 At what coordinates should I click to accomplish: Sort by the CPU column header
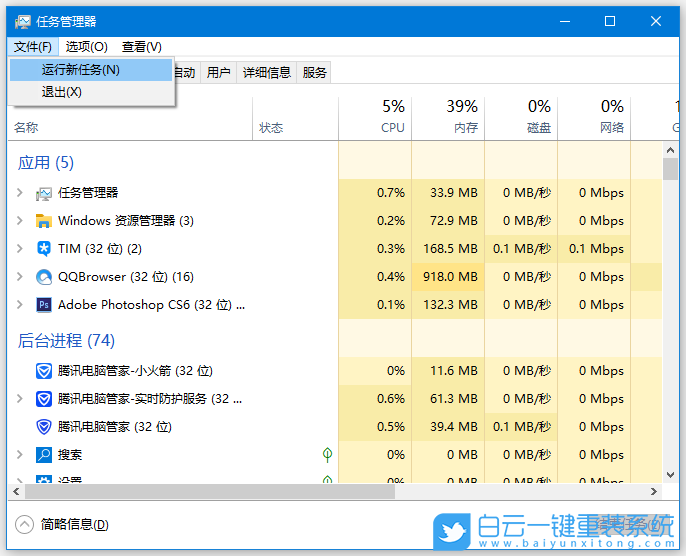pyautogui.click(x=375, y=118)
